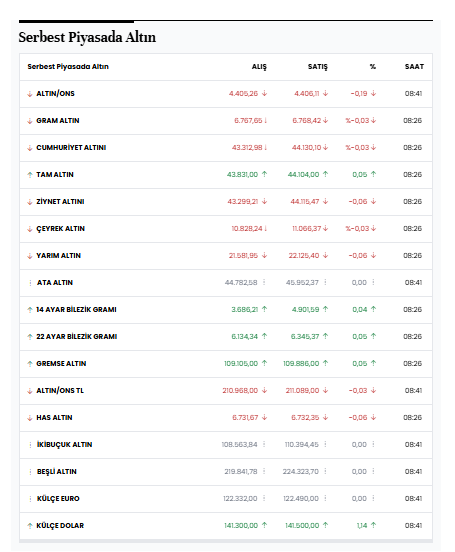Open the 14 AYAR BİLEZİK GRAMI link
Screen dimensions: 455x552
[x=76, y=310]
